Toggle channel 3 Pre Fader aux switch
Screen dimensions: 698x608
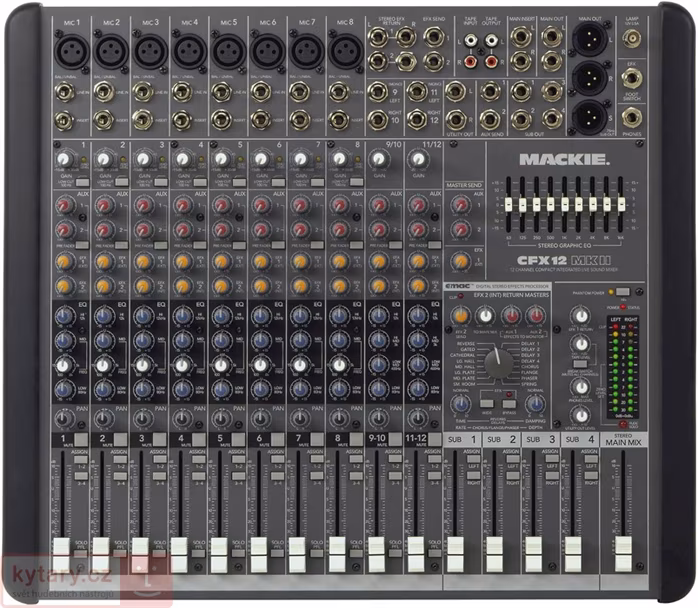(161, 245)
